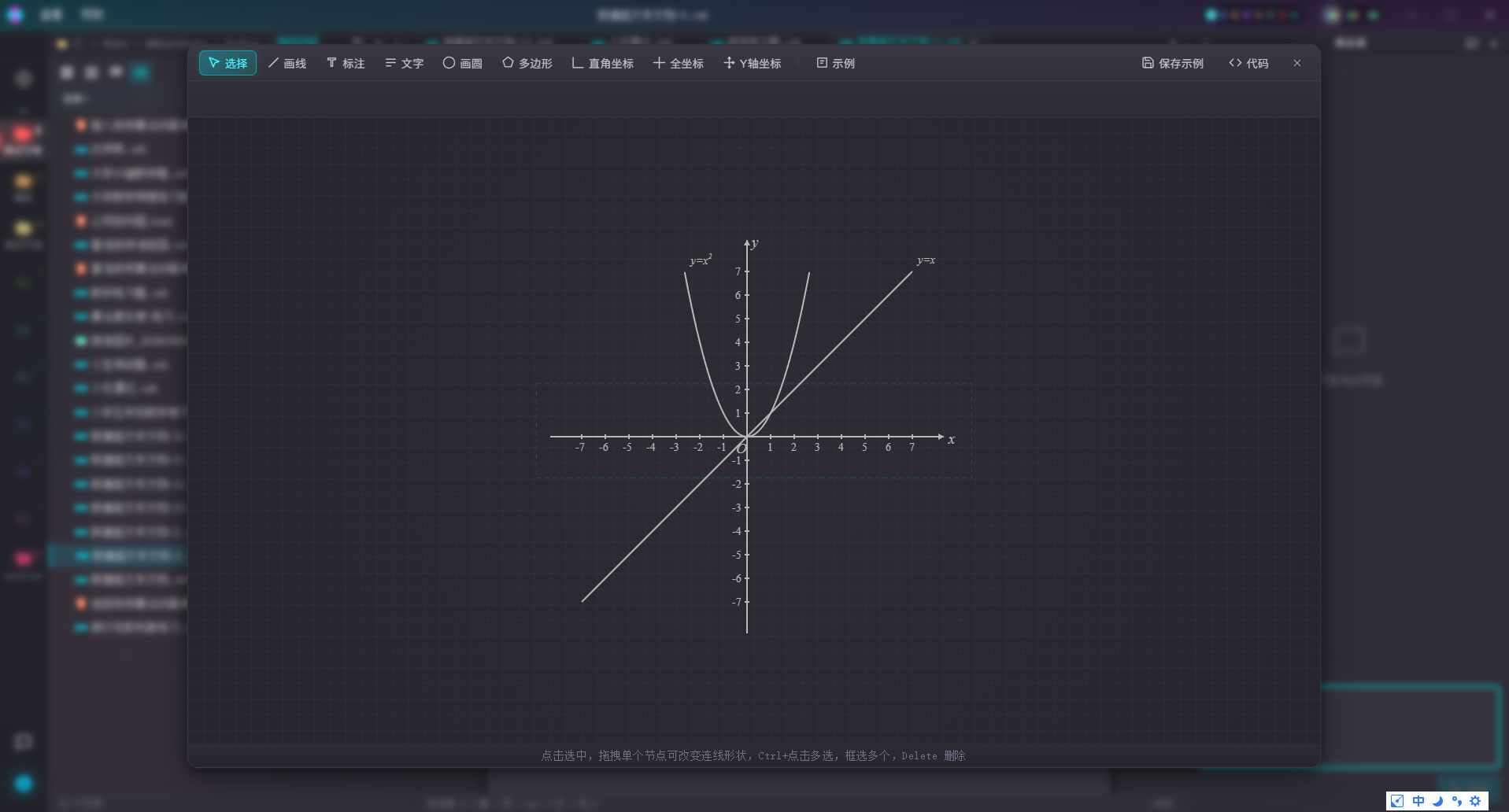Choose the 画线 line drawing tool
The width and height of the screenshot is (1509, 812).
(287, 63)
